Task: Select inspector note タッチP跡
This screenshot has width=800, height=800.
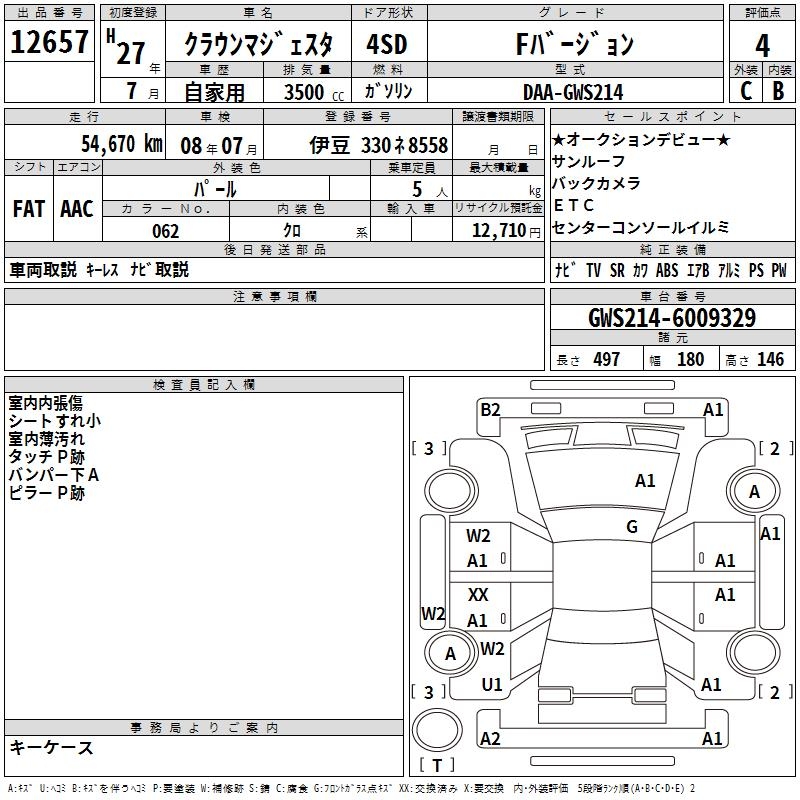Action: pyautogui.click(x=46, y=457)
